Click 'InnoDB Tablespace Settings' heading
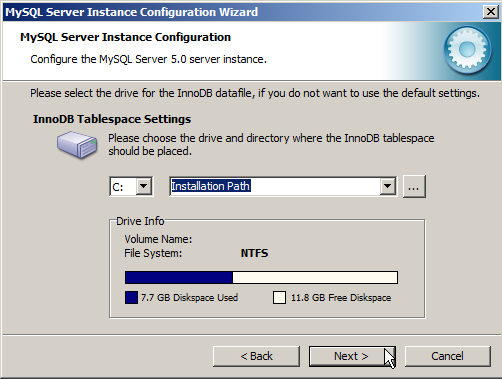 [x=112, y=119]
